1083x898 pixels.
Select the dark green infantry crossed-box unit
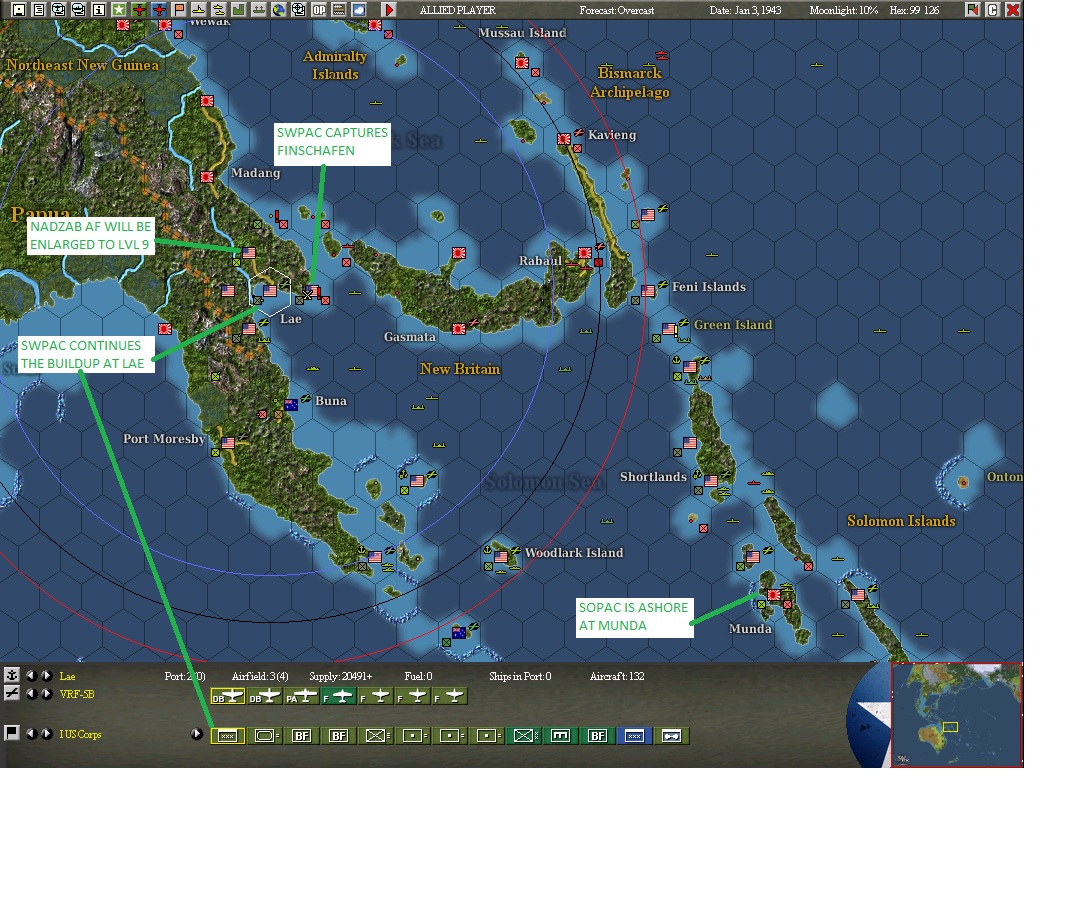click(524, 736)
